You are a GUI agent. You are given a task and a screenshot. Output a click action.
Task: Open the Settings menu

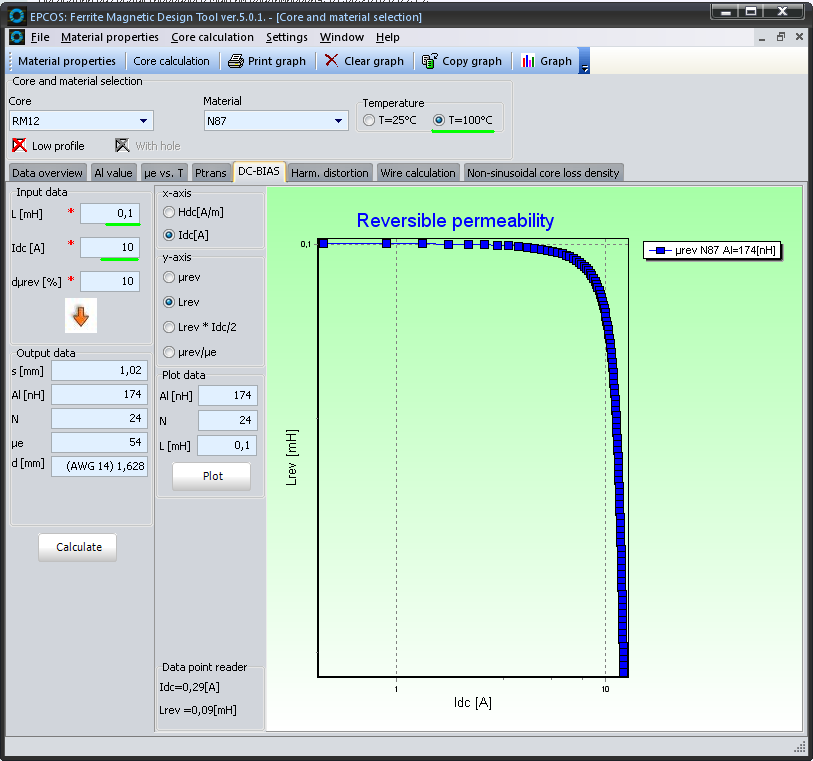286,37
